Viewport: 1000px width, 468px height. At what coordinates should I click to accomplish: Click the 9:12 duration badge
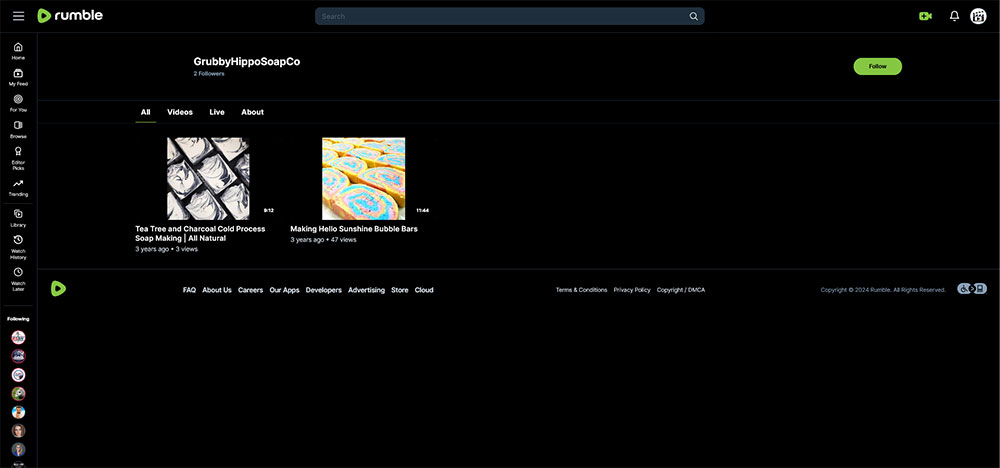[x=268, y=210]
